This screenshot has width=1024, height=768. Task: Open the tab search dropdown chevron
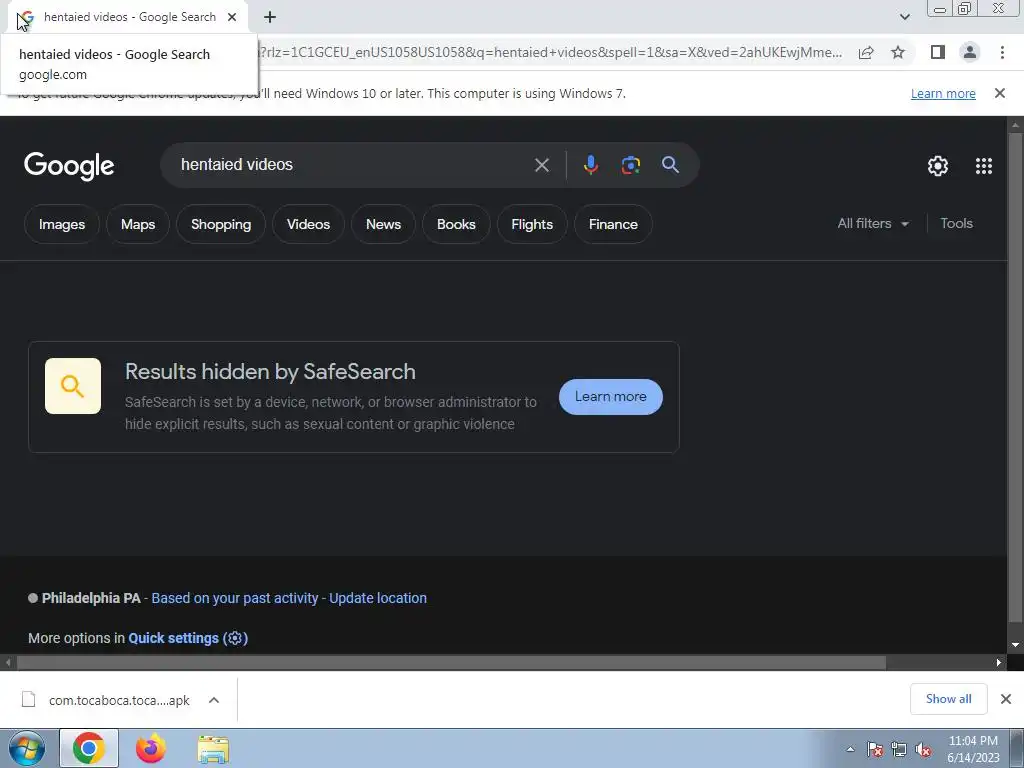pyautogui.click(x=904, y=17)
